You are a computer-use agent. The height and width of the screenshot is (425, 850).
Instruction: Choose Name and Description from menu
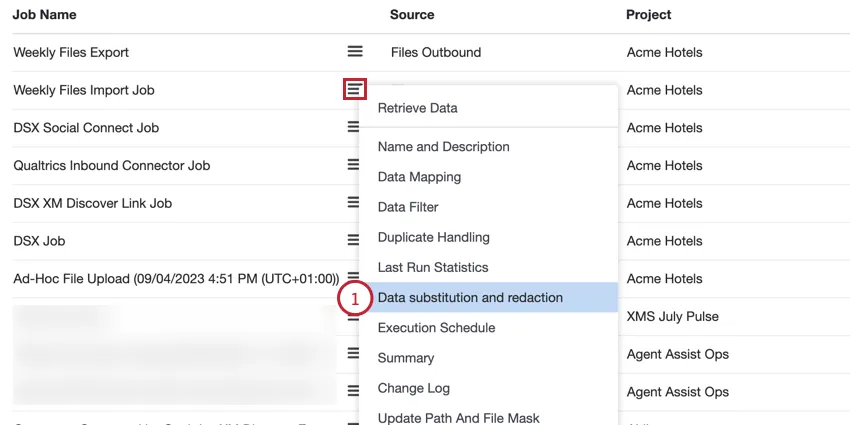pyautogui.click(x=444, y=147)
